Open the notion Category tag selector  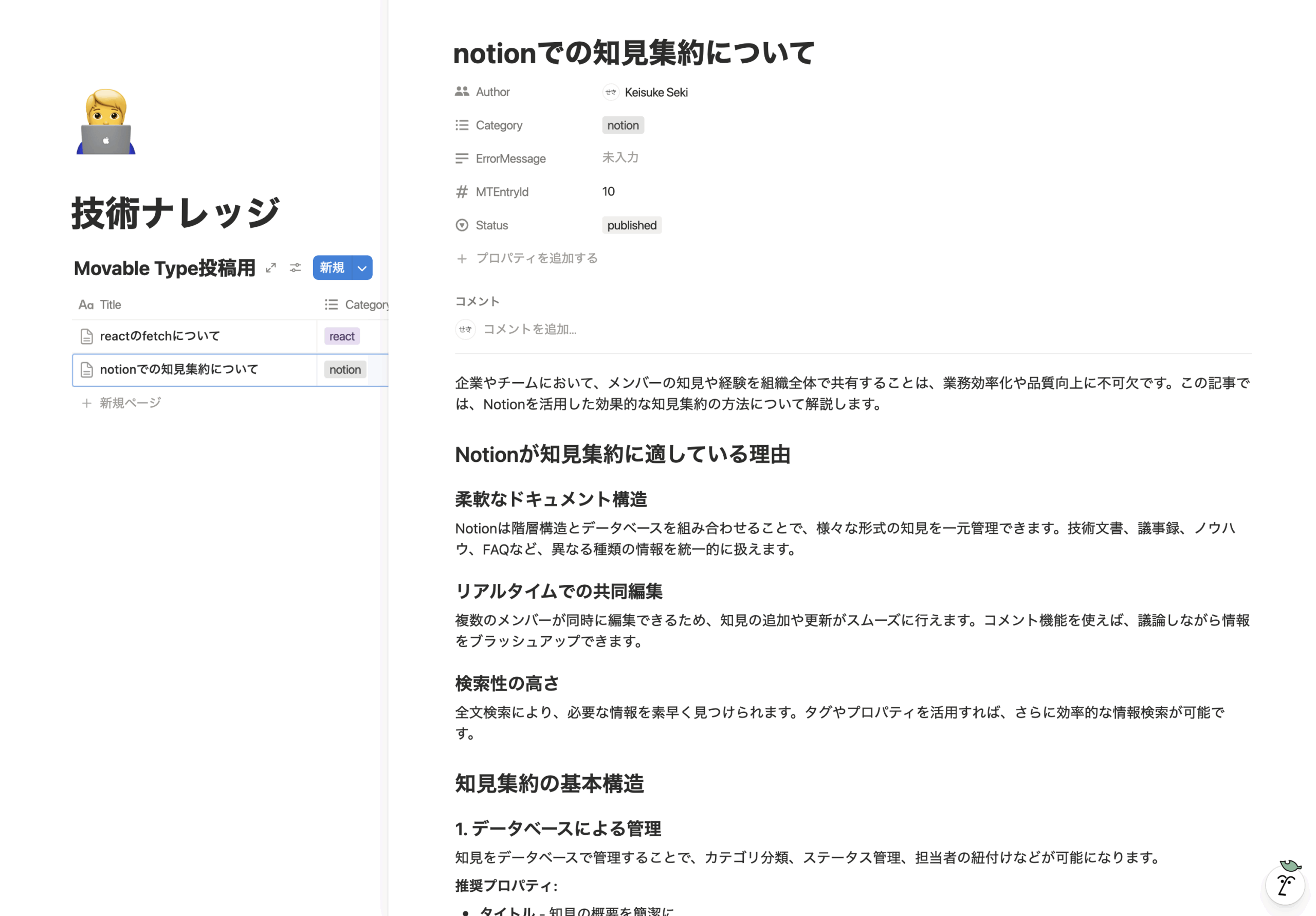[623, 125]
